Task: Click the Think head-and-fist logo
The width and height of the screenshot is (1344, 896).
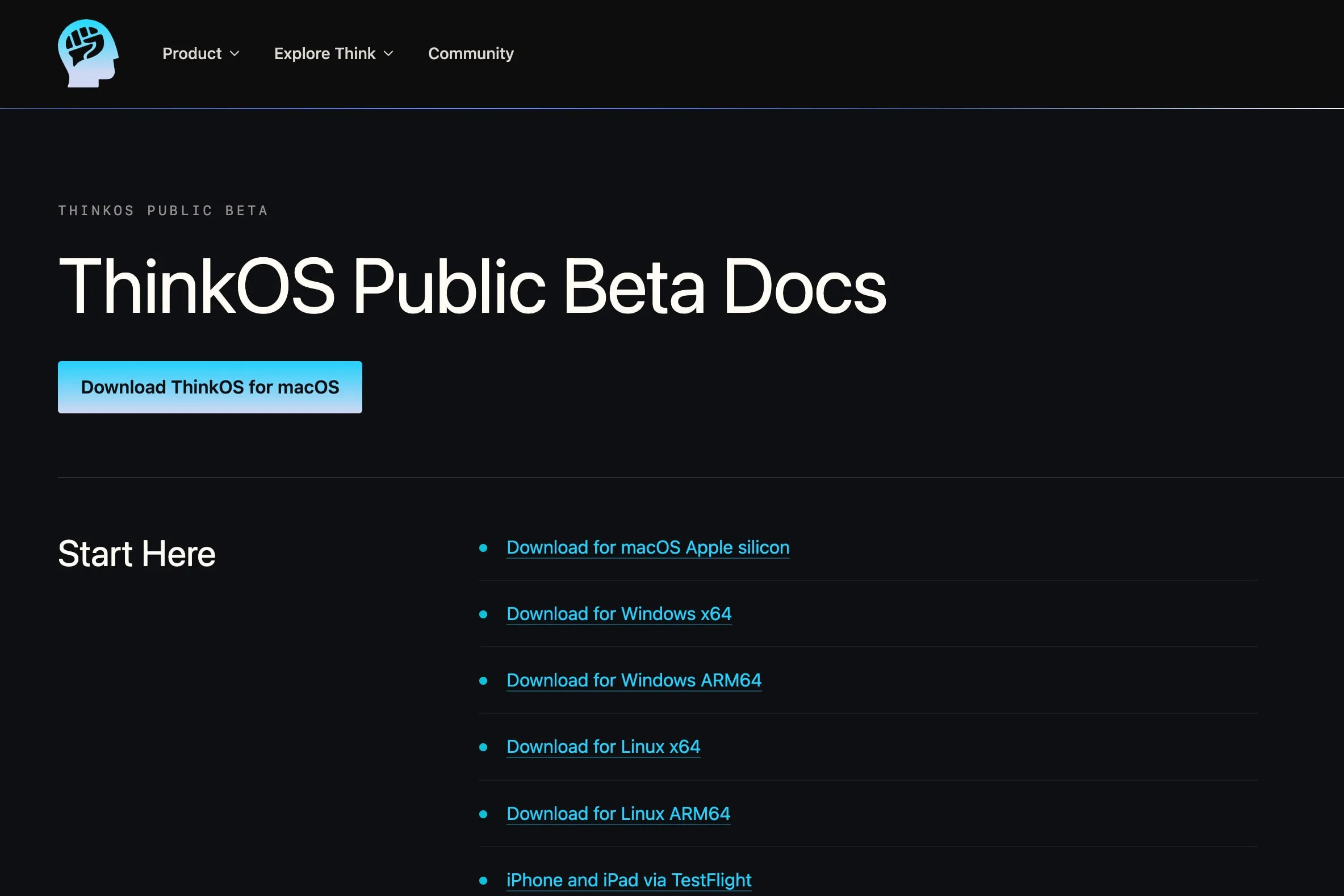Action: [x=88, y=53]
